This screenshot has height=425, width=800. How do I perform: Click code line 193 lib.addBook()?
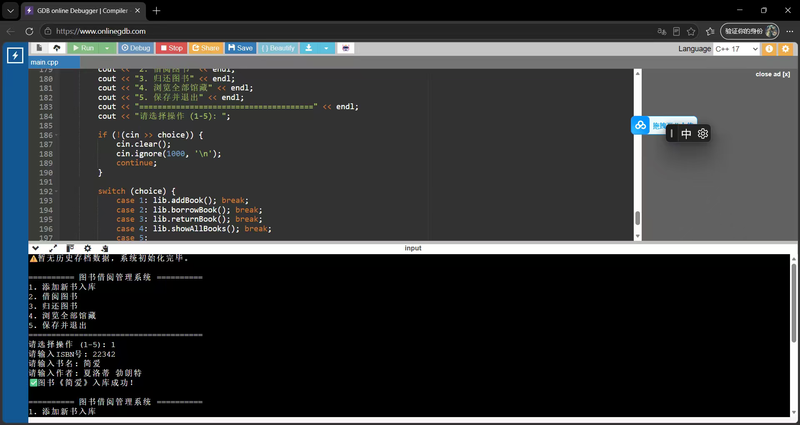[x=182, y=201]
